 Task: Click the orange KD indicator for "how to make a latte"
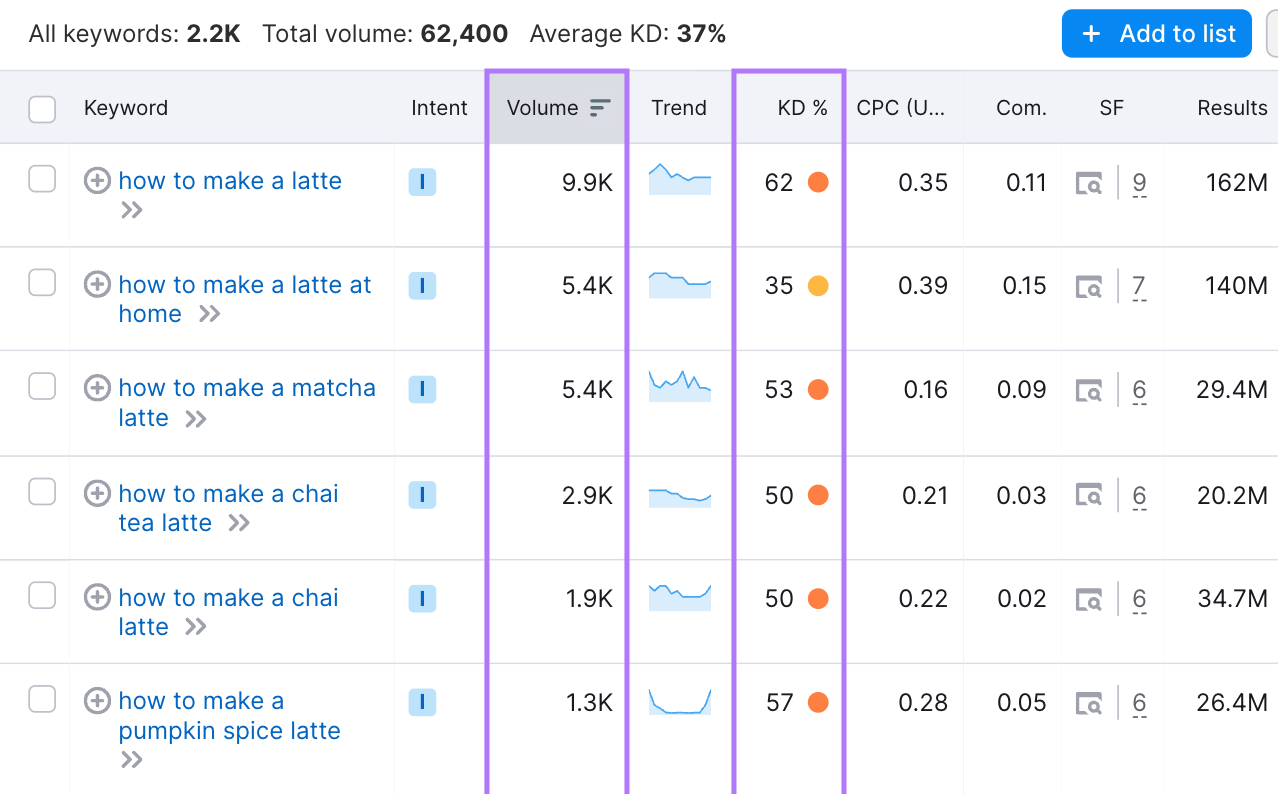tap(817, 182)
